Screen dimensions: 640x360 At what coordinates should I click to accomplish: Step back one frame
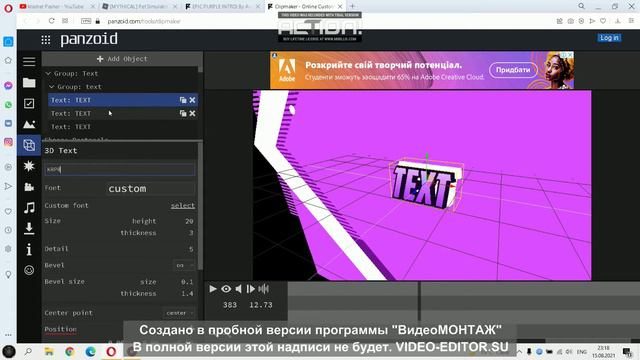pyautogui.click(x=238, y=289)
